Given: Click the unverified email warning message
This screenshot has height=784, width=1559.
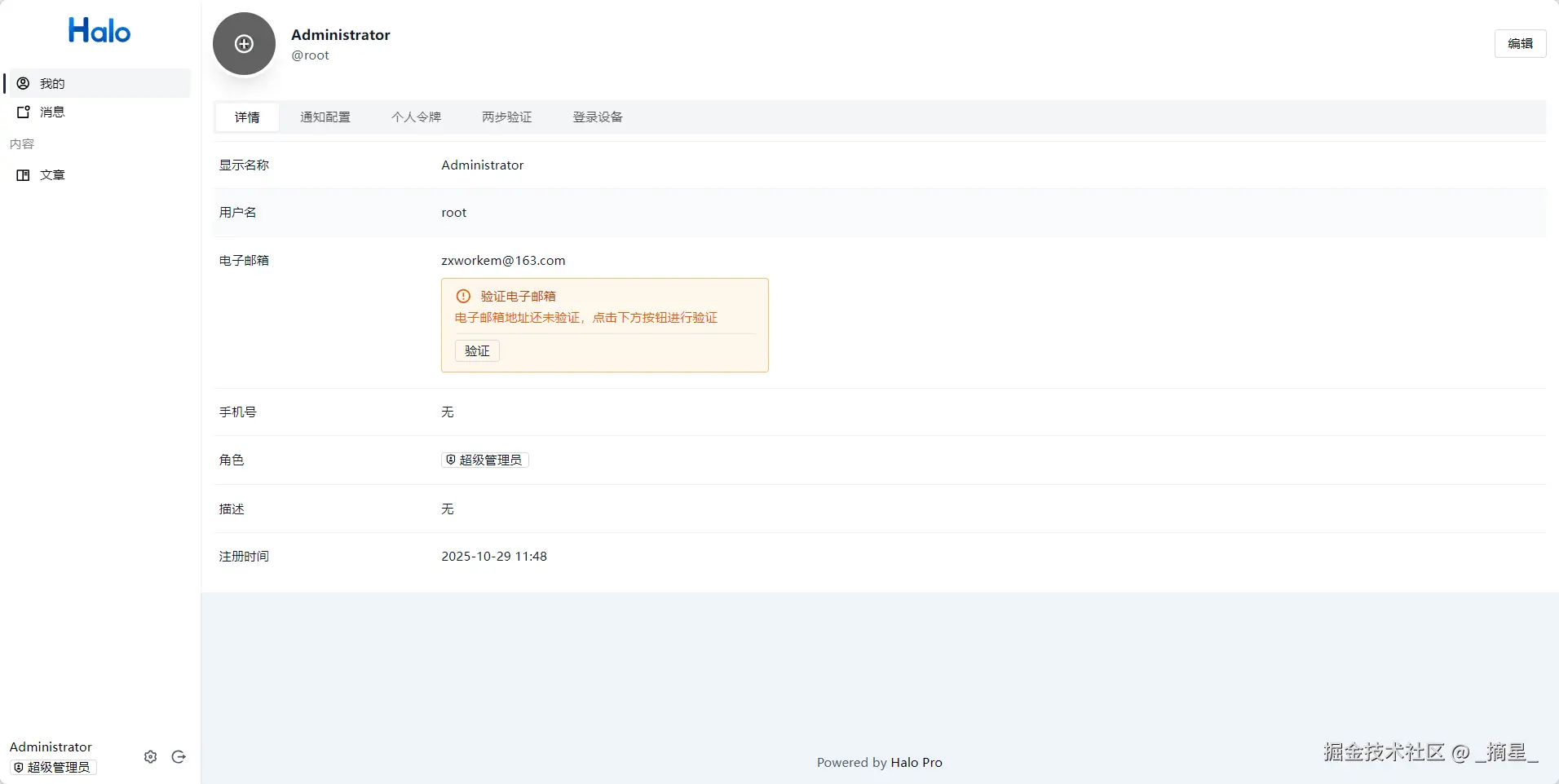Looking at the screenshot, I should click(586, 318).
